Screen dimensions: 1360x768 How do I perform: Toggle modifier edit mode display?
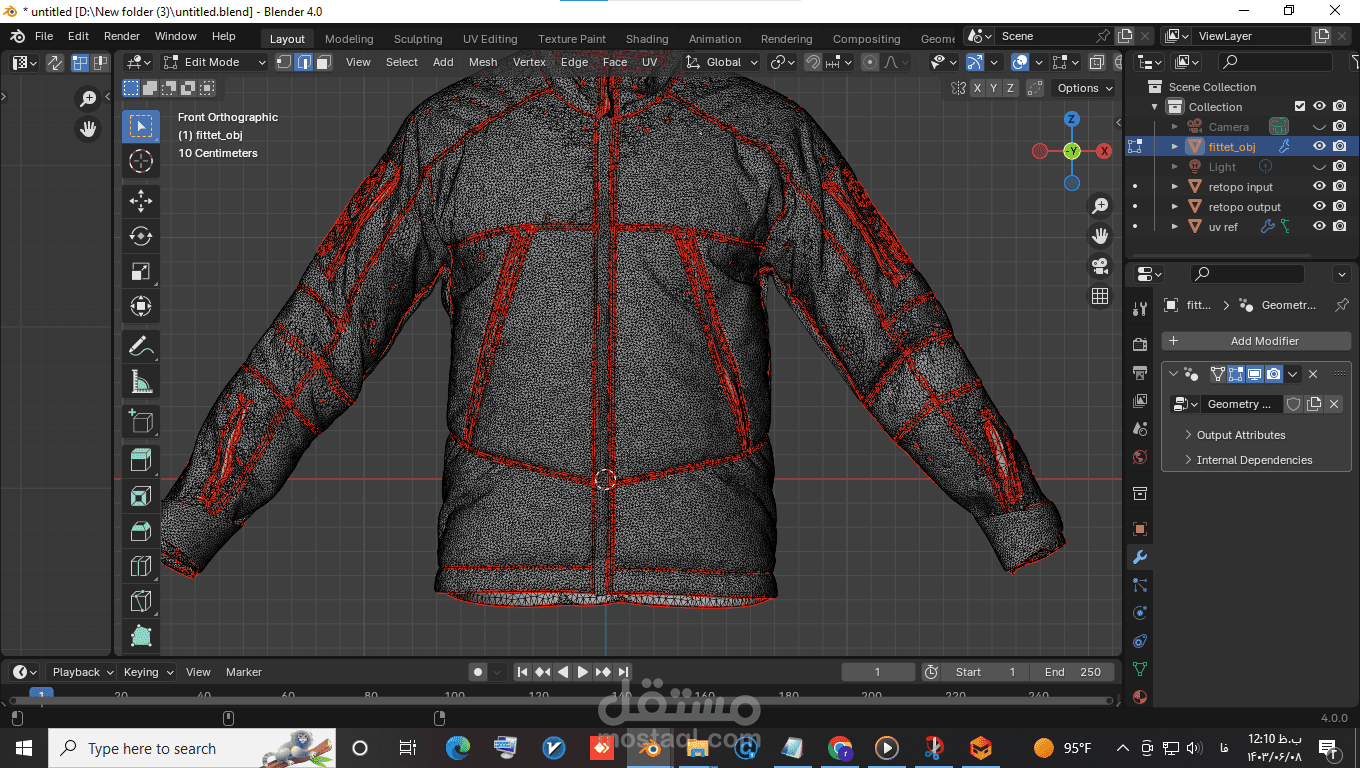click(1236, 374)
